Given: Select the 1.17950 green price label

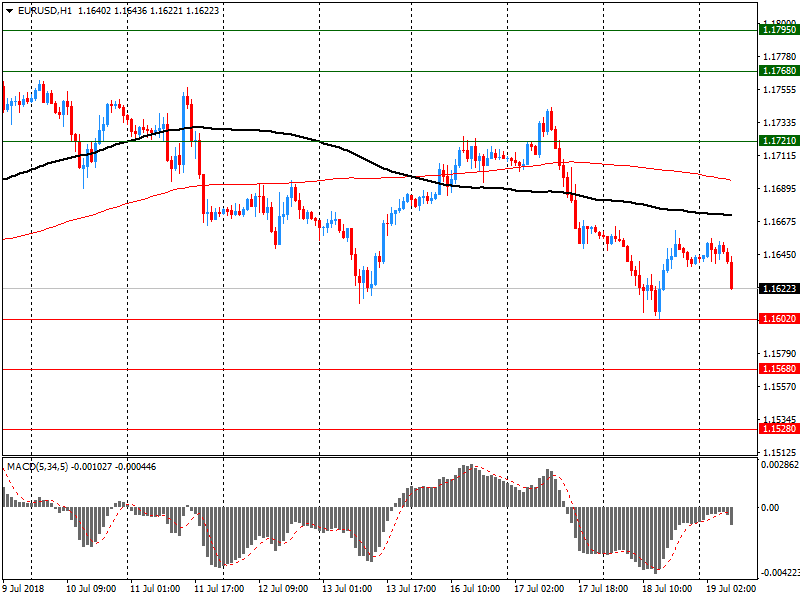Looking at the screenshot, I should tap(779, 30).
